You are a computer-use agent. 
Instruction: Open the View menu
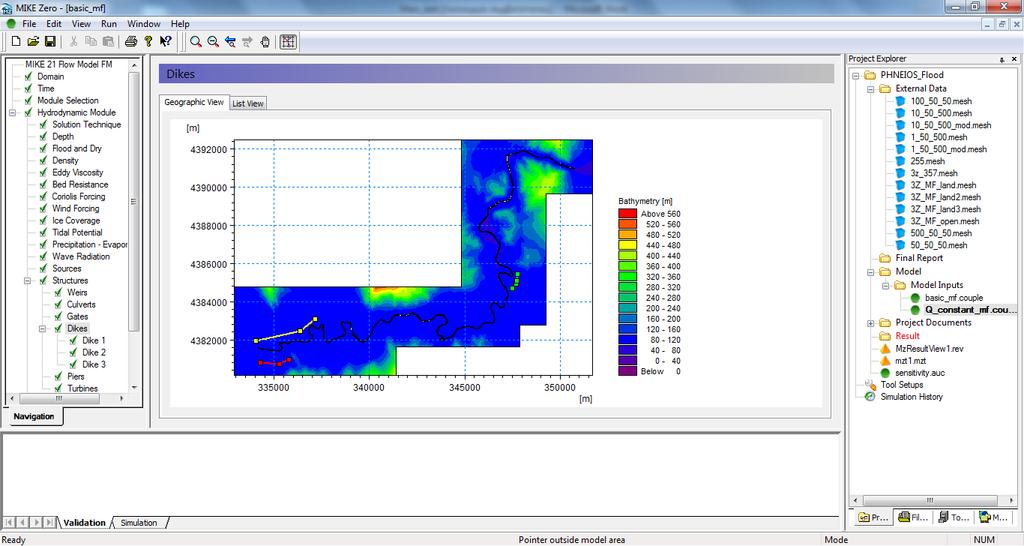pos(81,24)
